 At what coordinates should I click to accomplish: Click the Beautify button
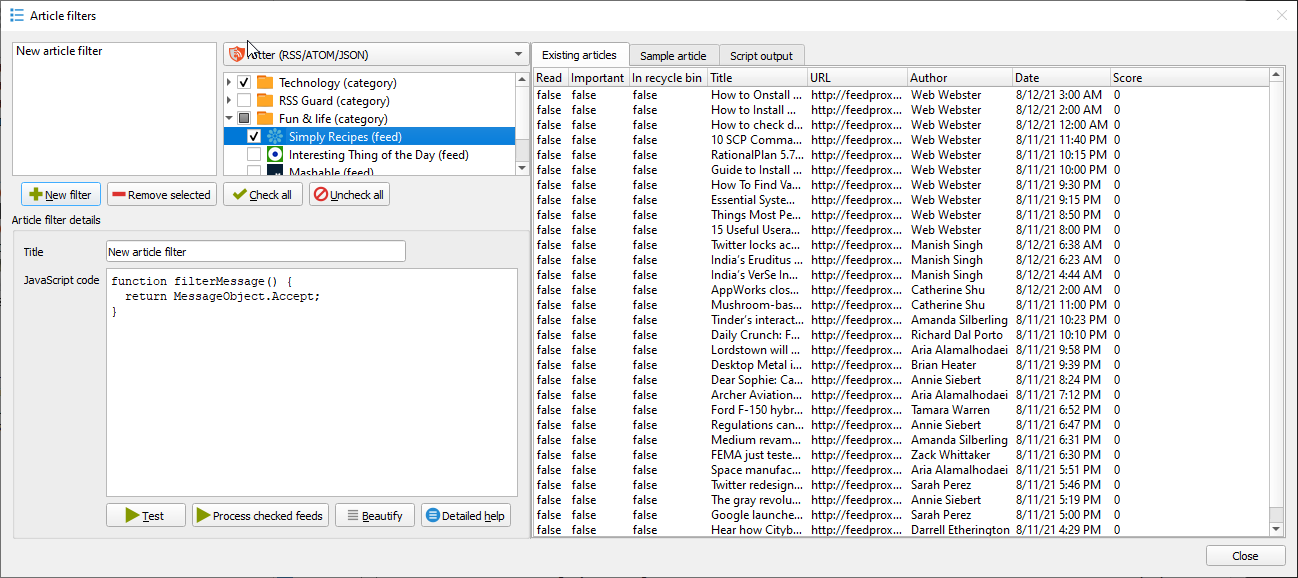pos(374,516)
